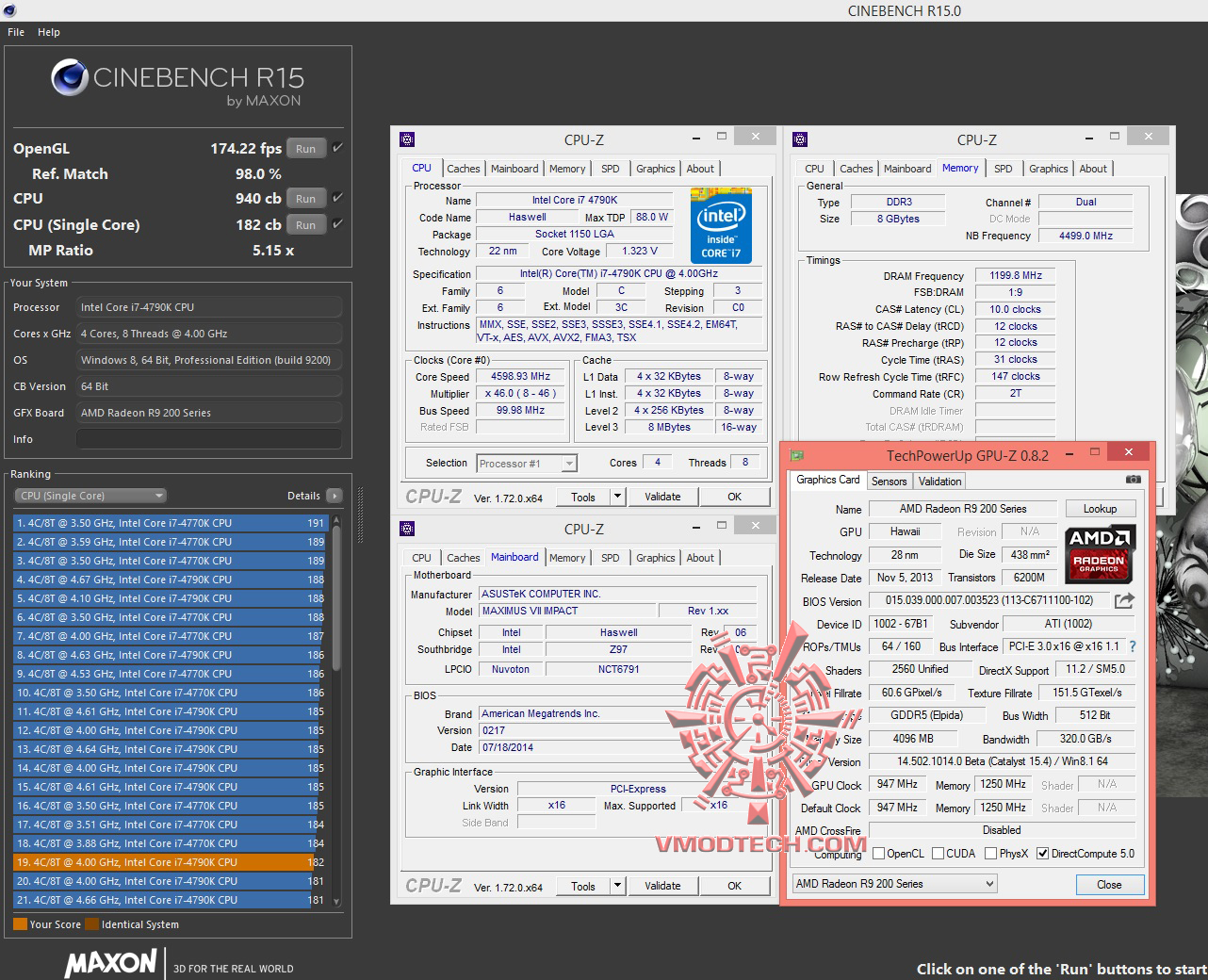Image resolution: width=1208 pixels, height=980 pixels.
Task: Click the MAXON logo at the bottom
Action: (x=111, y=963)
